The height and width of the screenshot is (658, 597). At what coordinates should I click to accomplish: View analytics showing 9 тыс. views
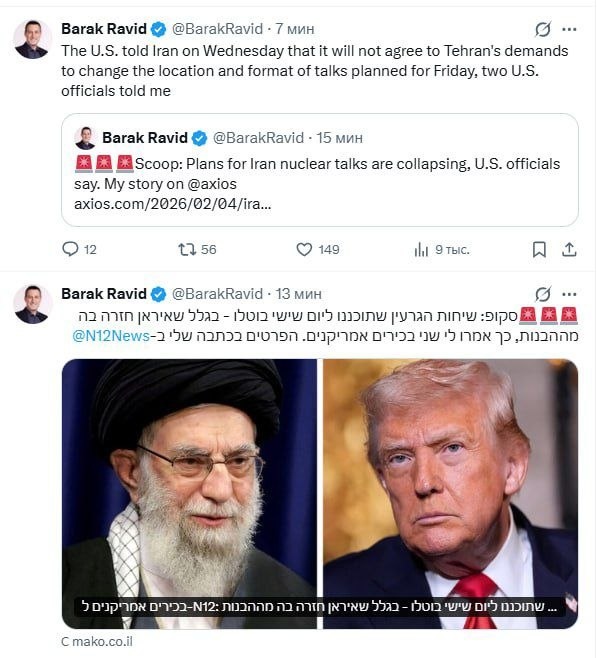421,250
